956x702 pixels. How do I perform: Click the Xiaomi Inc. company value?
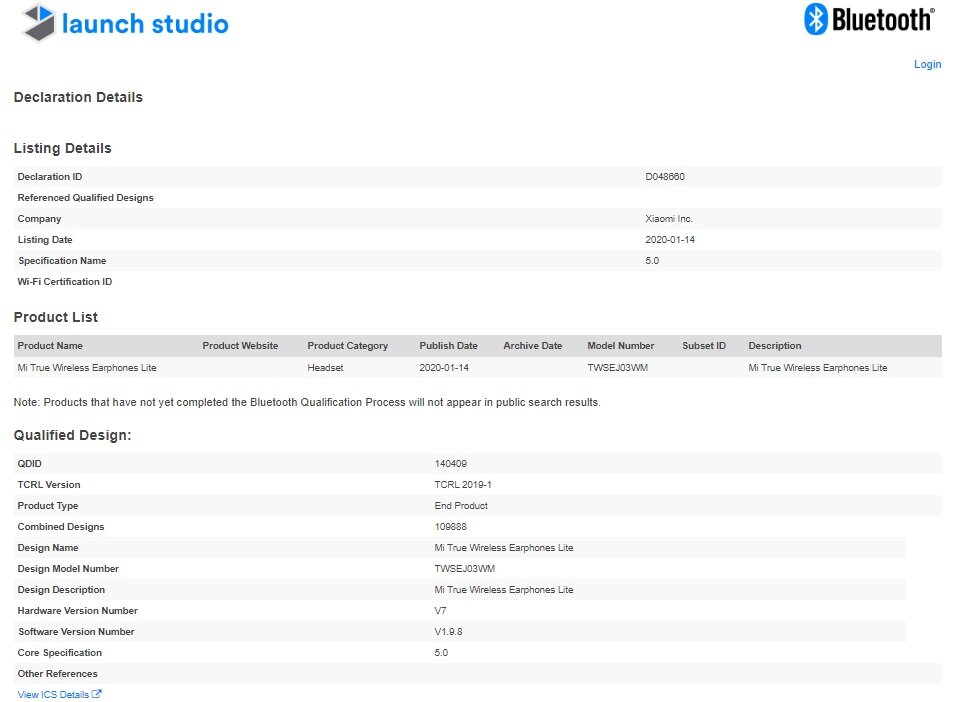tap(669, 219)
